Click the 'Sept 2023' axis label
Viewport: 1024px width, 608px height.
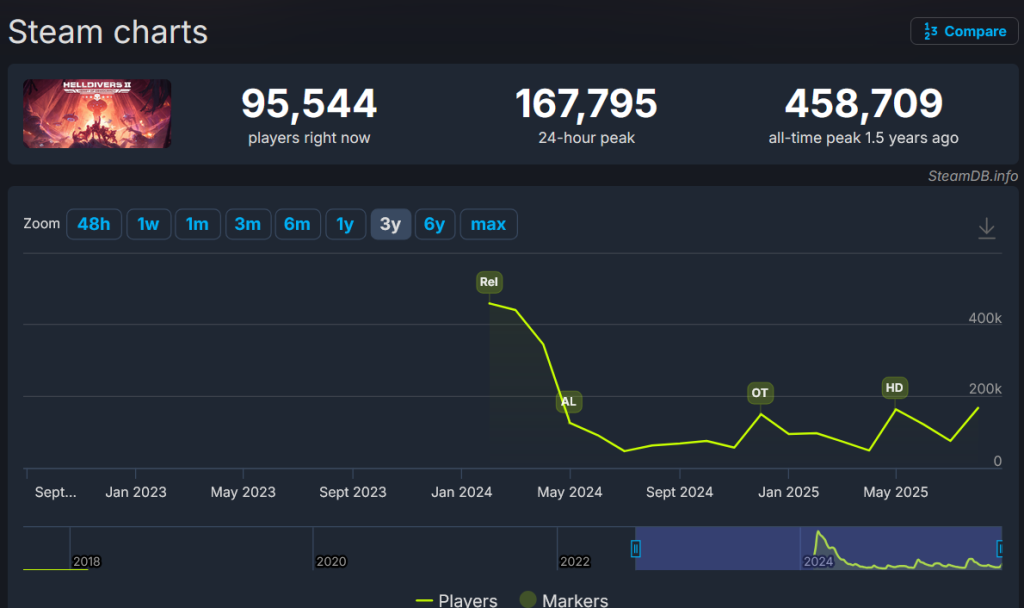pos(353,492)
